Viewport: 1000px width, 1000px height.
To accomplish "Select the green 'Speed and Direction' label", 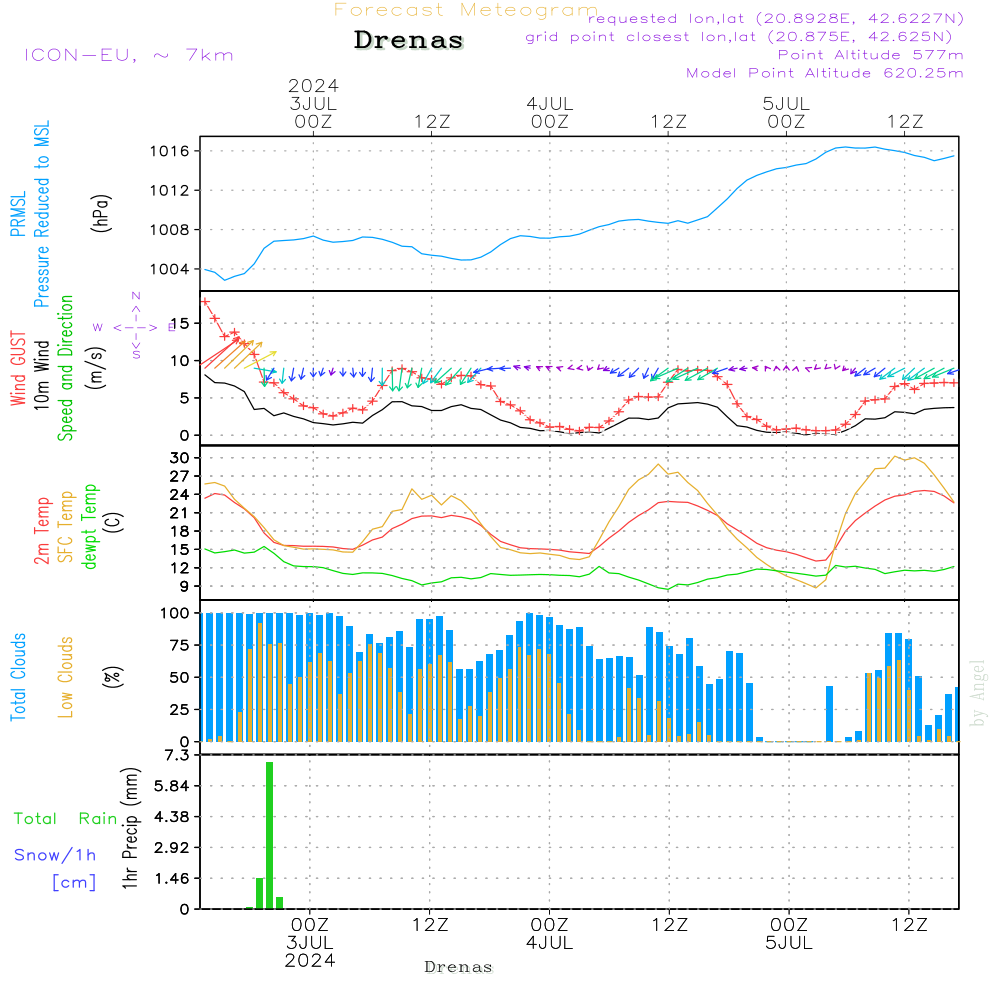I will (x=65, y=368).
